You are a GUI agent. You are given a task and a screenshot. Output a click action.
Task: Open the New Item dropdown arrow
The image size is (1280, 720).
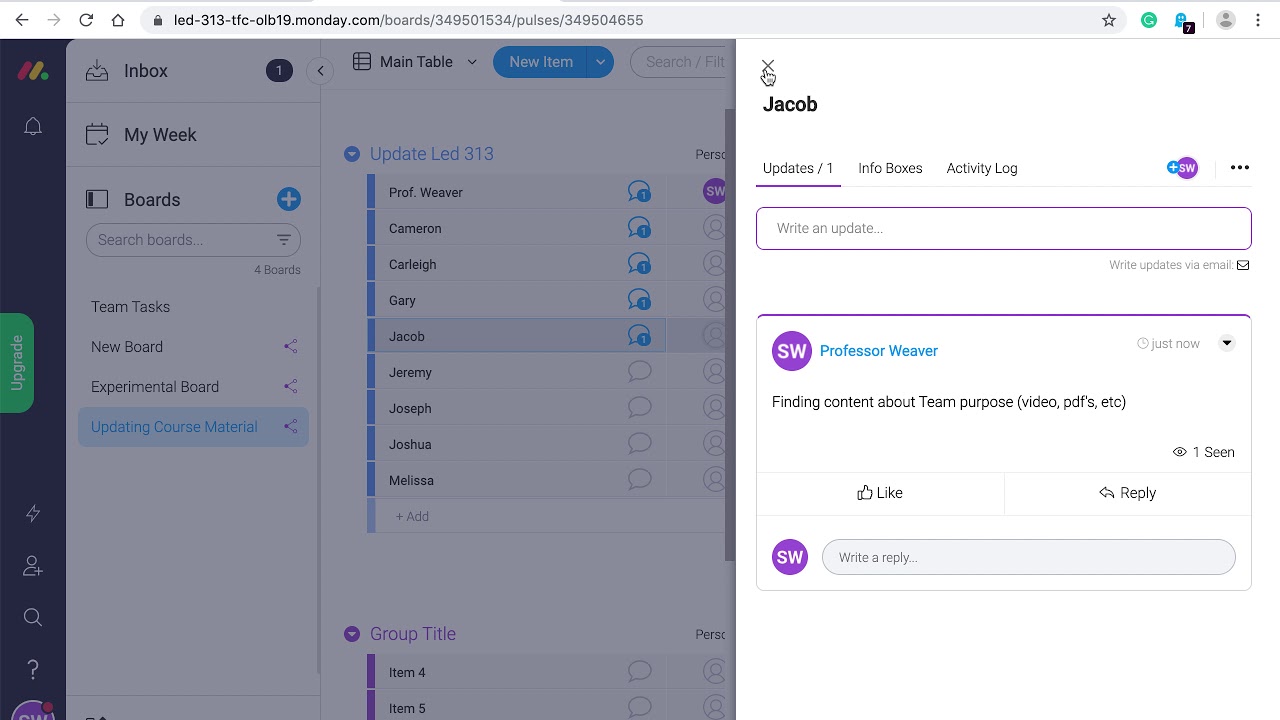click(x=600, y=62)
